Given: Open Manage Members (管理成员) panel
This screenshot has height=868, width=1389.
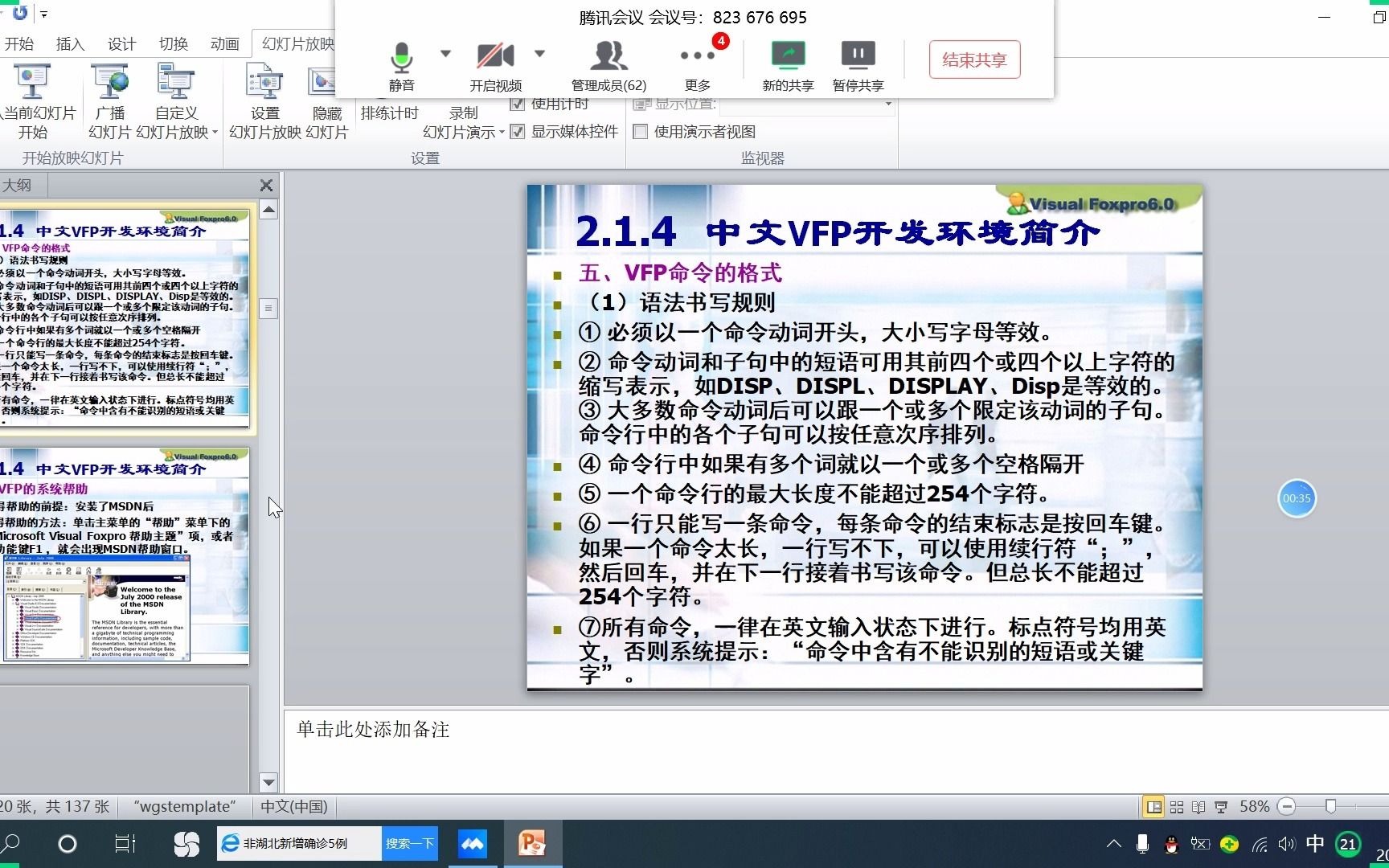Looking at the screenshot, I should tap(608, 66).
